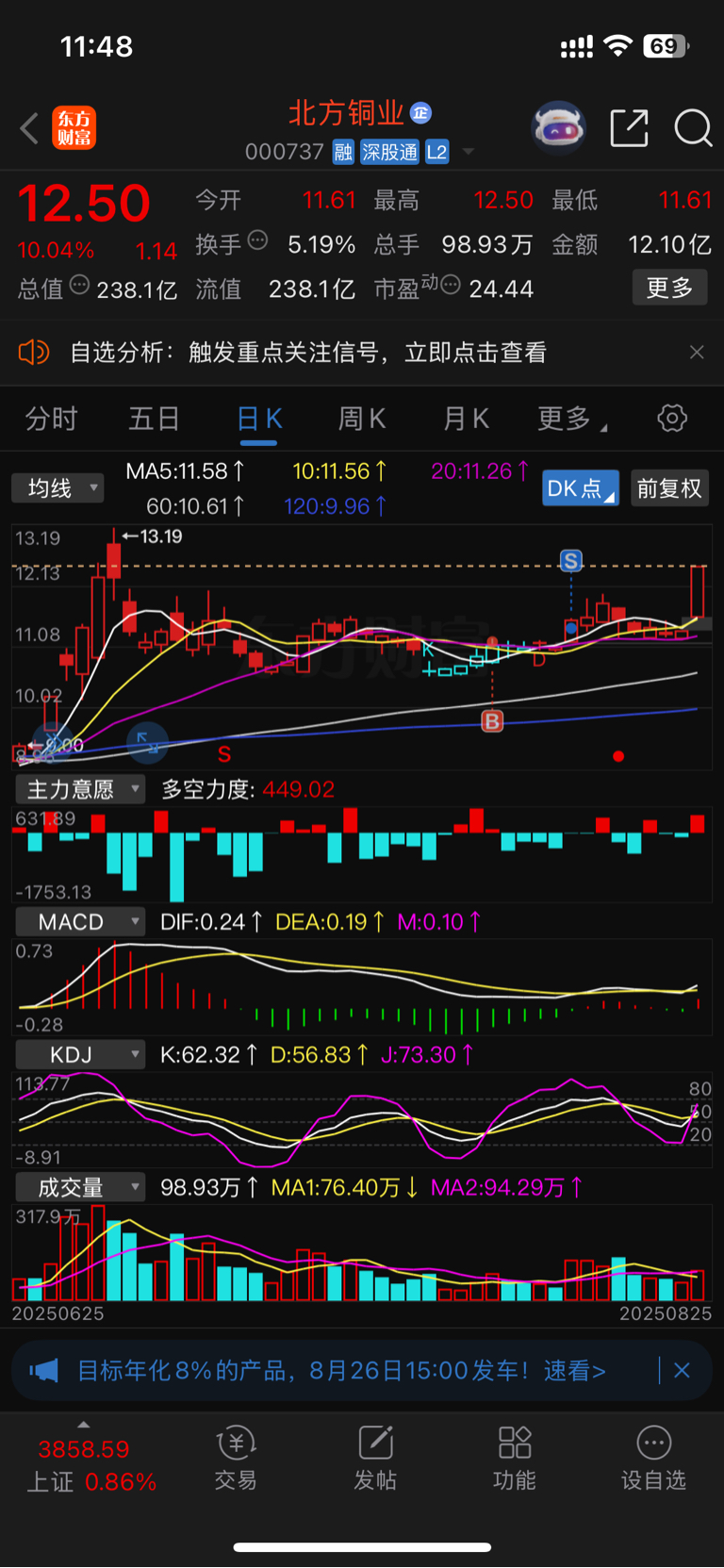Open the search magnifier icon
This screenshot has width=724, height=1568.
tap(693, 128)
